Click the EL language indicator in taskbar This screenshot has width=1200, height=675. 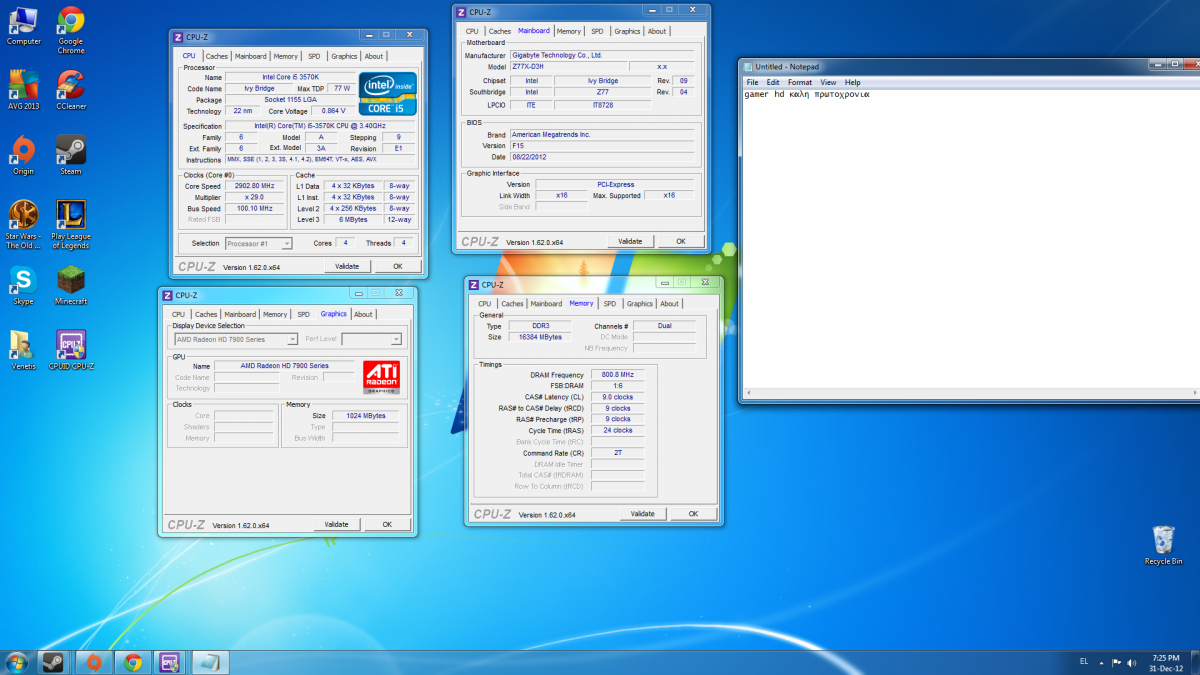1084,662
